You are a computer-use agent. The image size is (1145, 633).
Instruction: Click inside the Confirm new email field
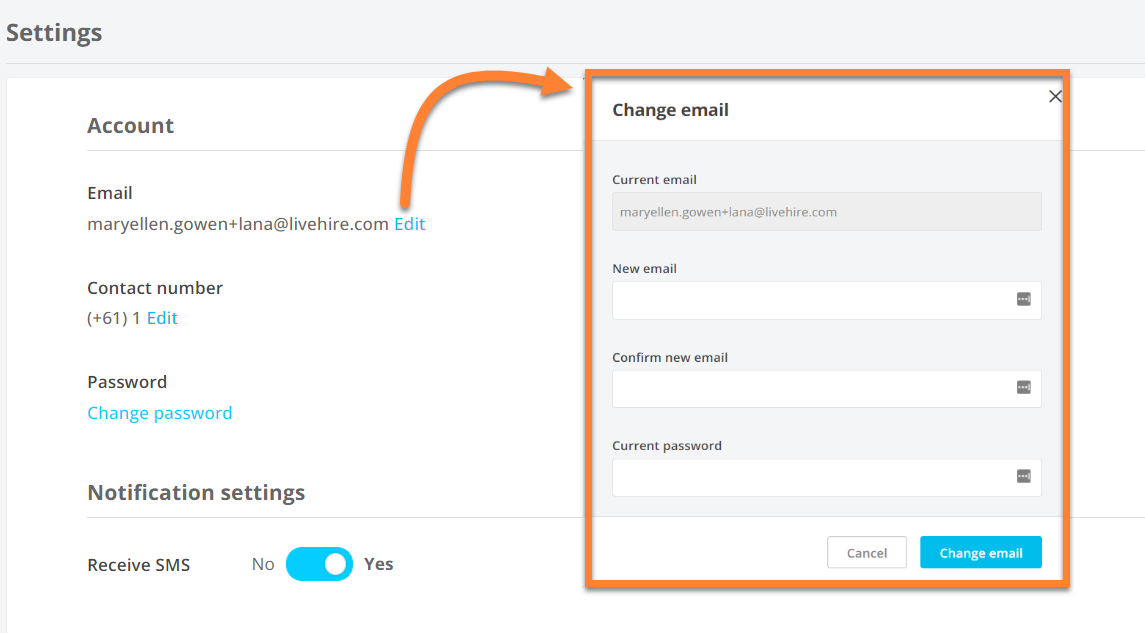coord(800,389)
